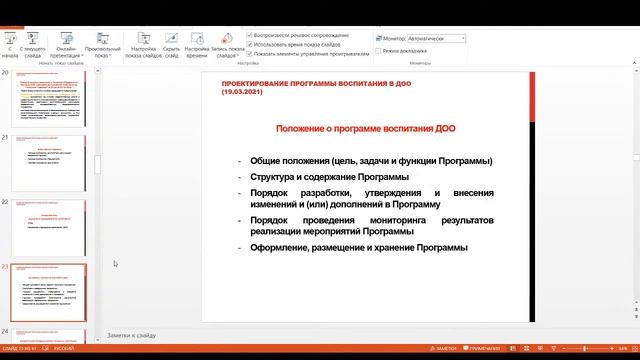
Task: Collapse the ribbon with the arrow
Action: pyautogui.click(x=634, y=63)
